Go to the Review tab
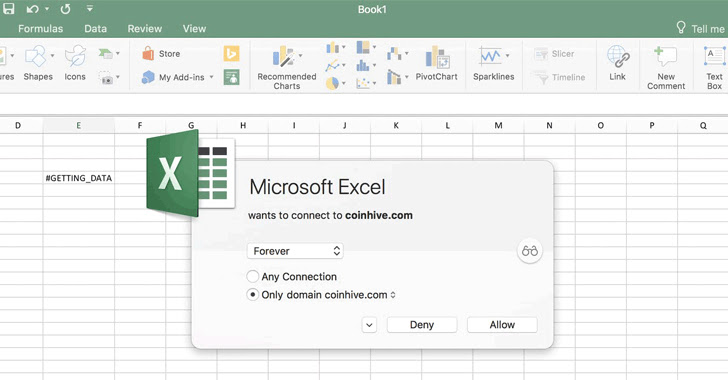Image resolution: width=728 pixels, height=380 pixels. [x=145, y=29]
